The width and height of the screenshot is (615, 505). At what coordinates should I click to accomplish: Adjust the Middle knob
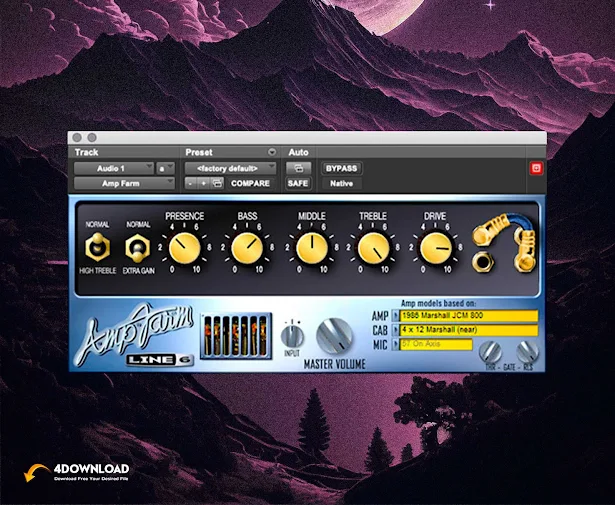click(312, 248)
